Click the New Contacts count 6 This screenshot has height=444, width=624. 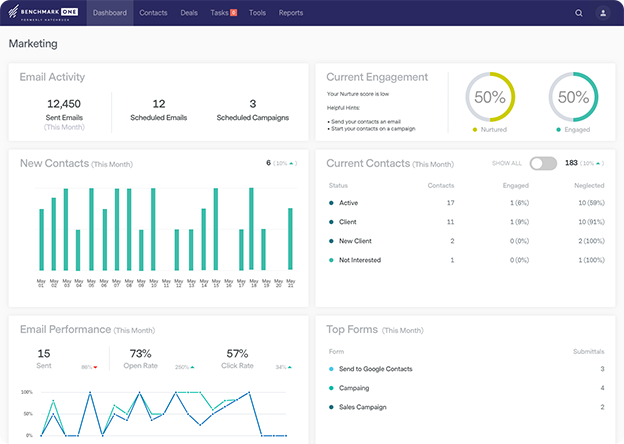pos(269,163)
